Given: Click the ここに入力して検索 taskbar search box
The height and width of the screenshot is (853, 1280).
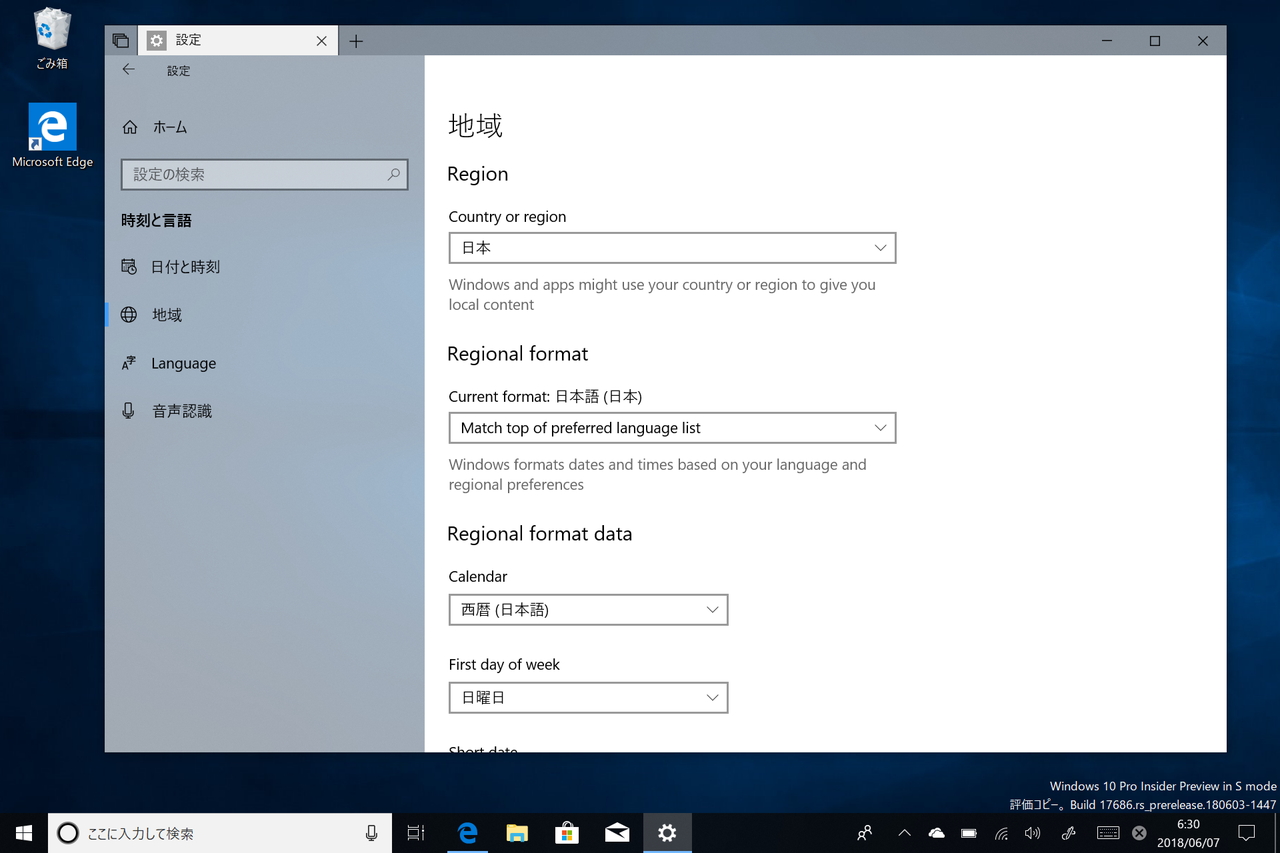Looking at the screenshot, I should click(x=220, y=833).
